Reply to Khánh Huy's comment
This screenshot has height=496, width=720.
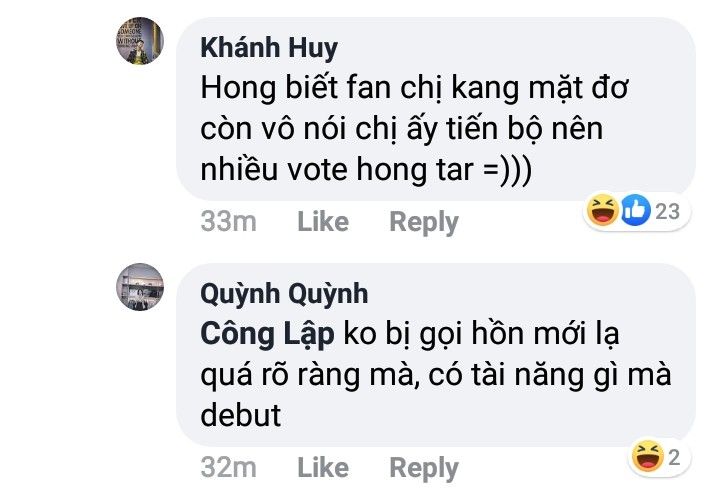[423, 221]
